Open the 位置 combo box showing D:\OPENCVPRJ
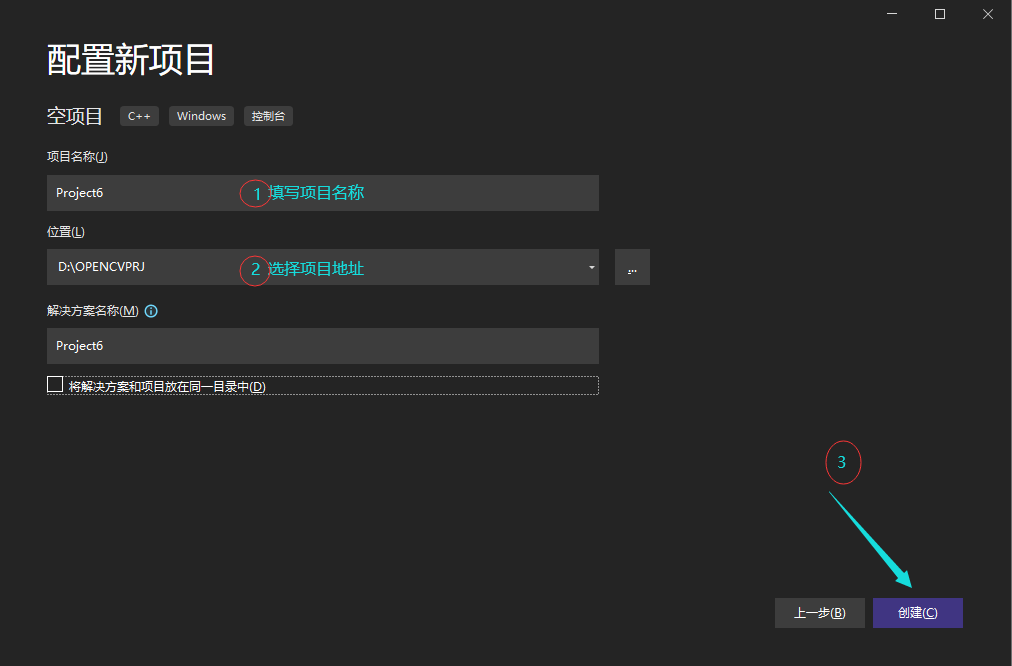Screen dimensions: 1012x666 coord(300,267)
